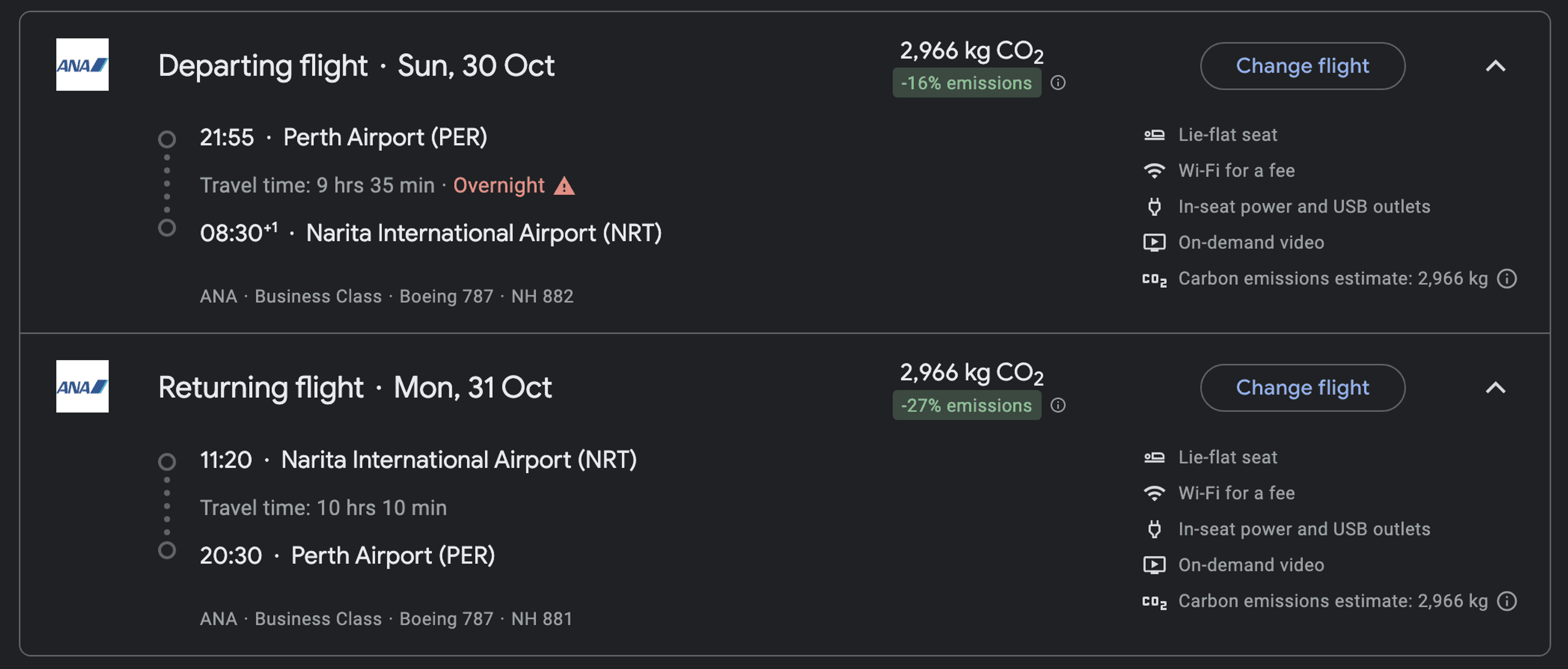1568x669 pixels.
Task: Click departing flight CO2 emissions icon
Action: tap(1154, 279)
